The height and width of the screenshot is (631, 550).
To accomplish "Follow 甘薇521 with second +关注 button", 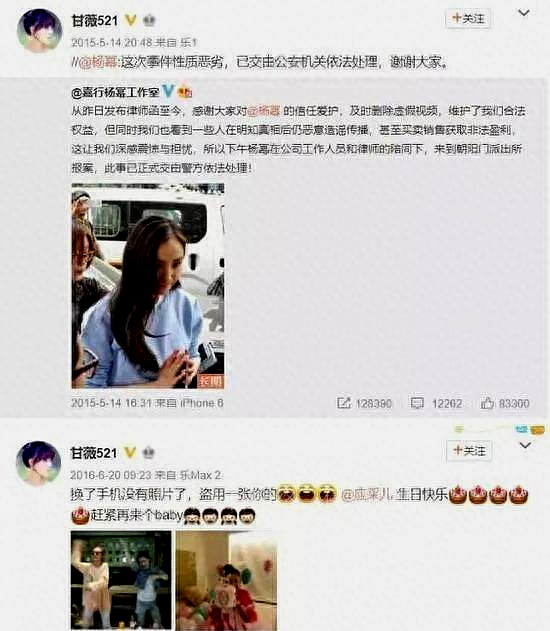I will (469, 450).
